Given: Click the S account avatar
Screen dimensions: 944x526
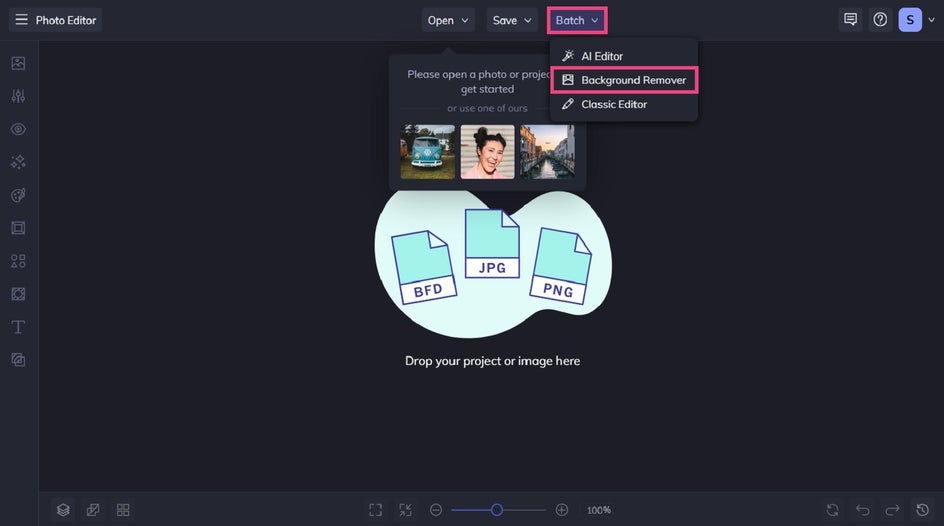Looking at the screenshot, I should coord(910,20).
